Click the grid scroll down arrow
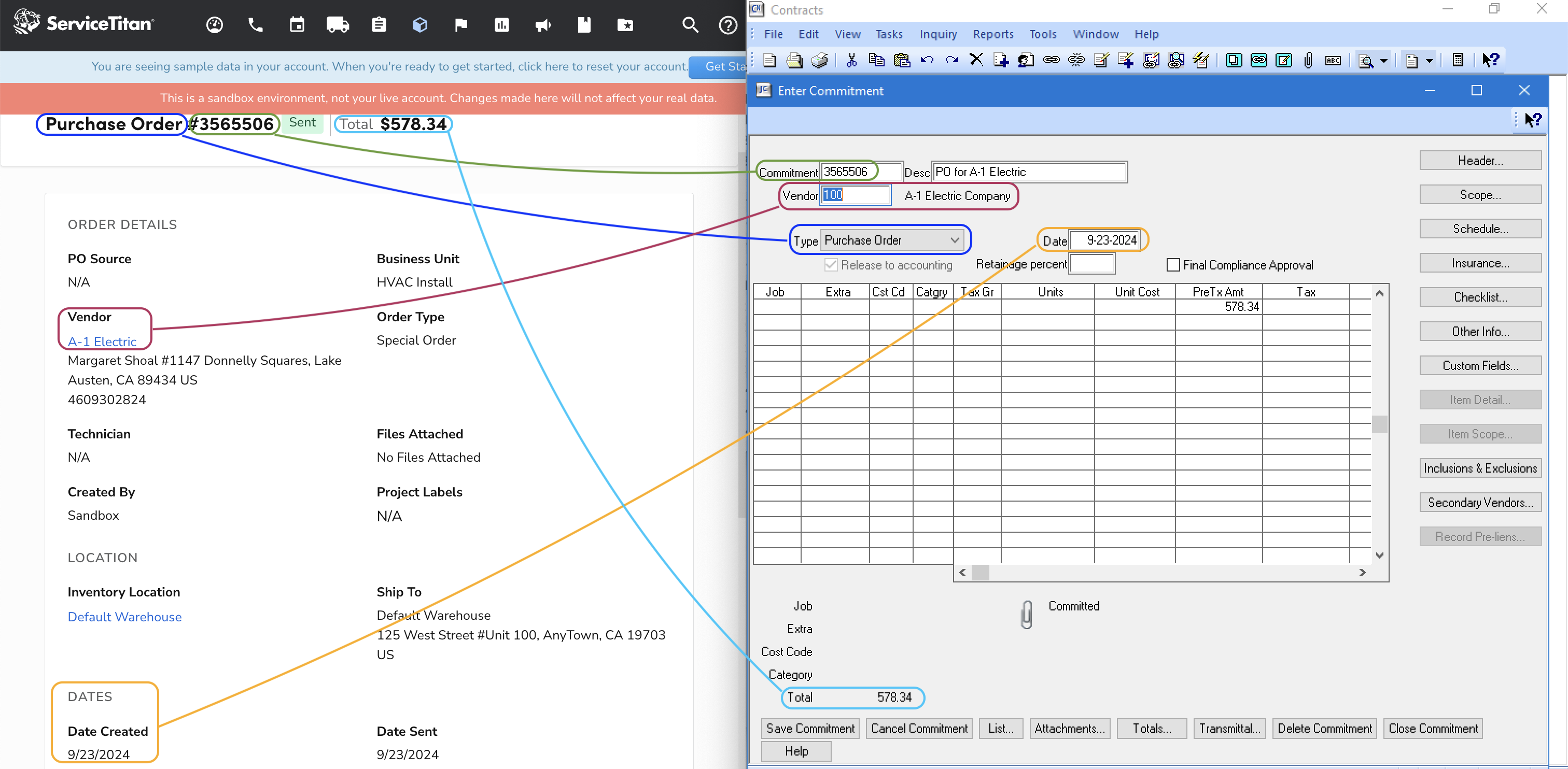Viewport: 1568px width, 769px height. 1380,556
